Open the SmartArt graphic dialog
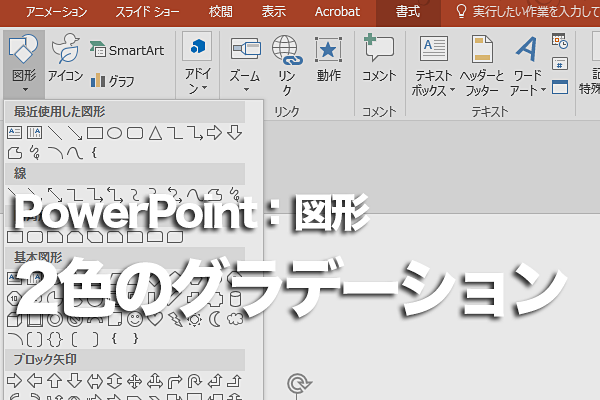Image resolution: width=600 pixels, height=400 pixels. point(127,50)
